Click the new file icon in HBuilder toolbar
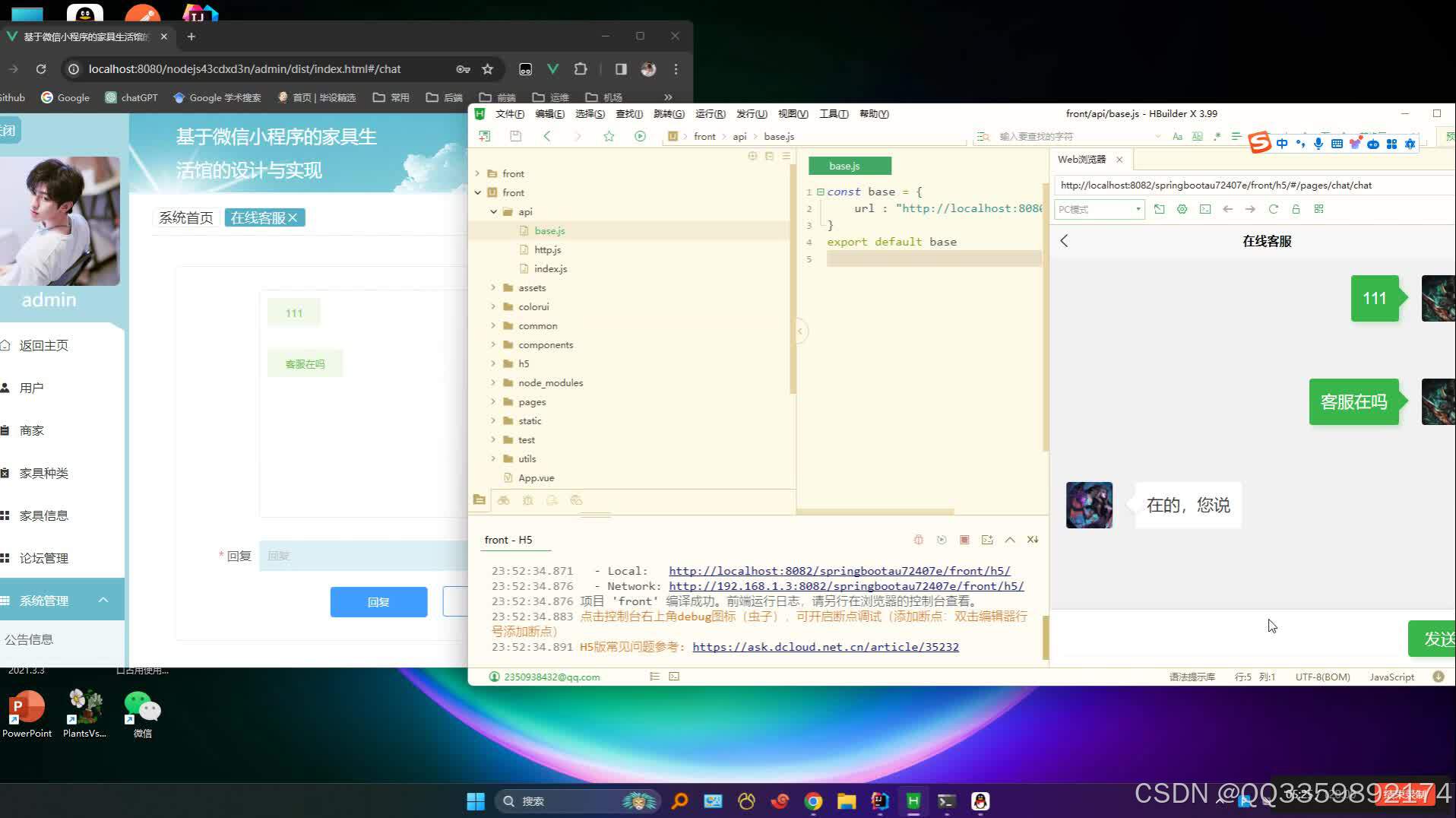 click(x=484, y=136)
